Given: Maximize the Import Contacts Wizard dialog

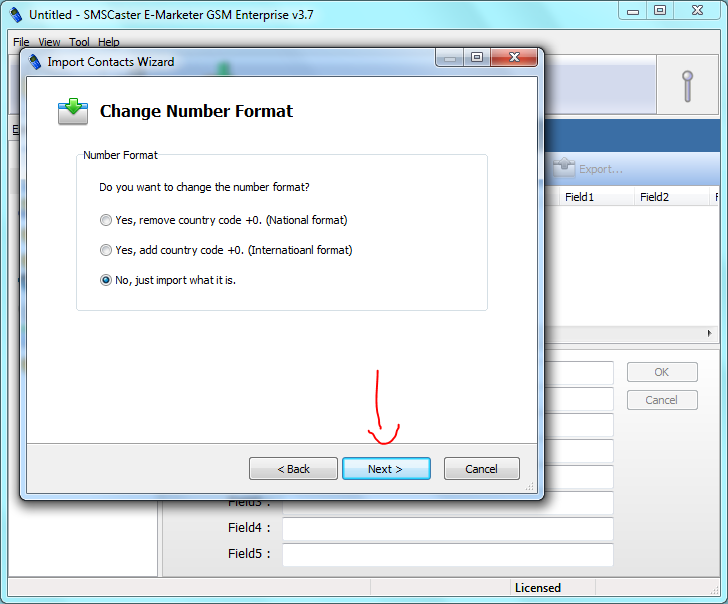Looking at the screenshot, I should [477, 57].
